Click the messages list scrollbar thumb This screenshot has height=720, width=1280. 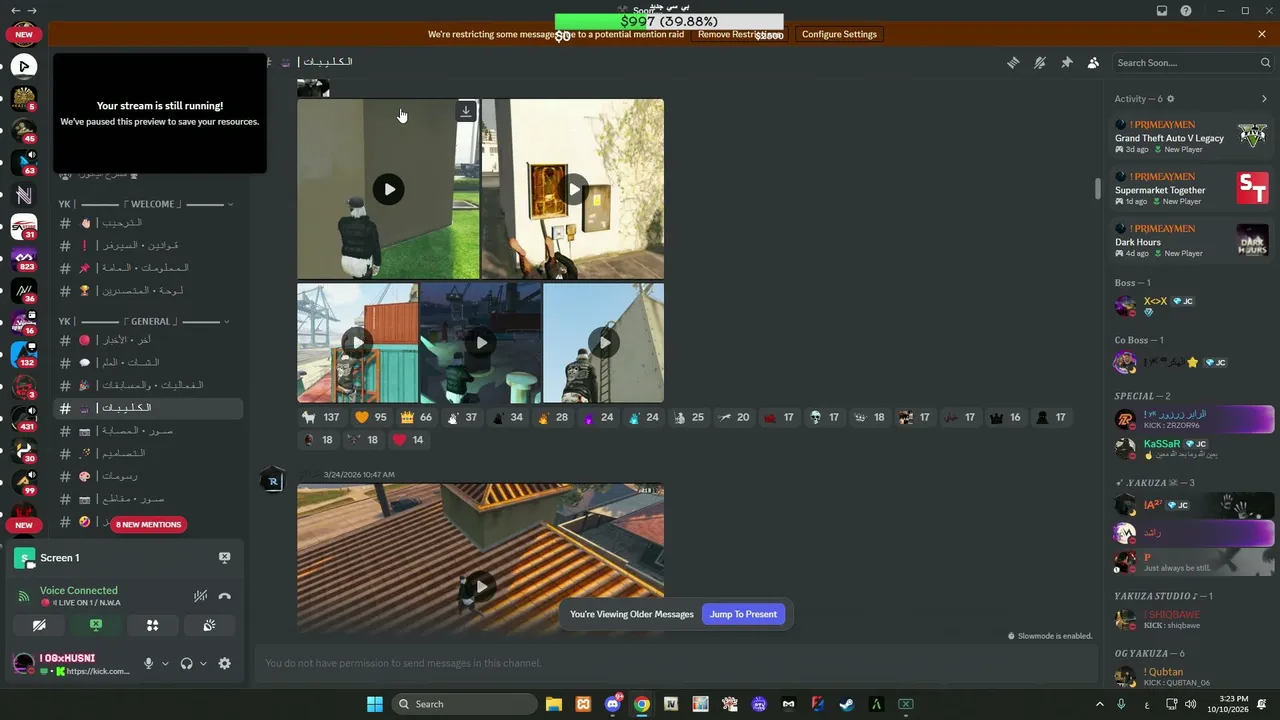click(x=1098, y=188)
